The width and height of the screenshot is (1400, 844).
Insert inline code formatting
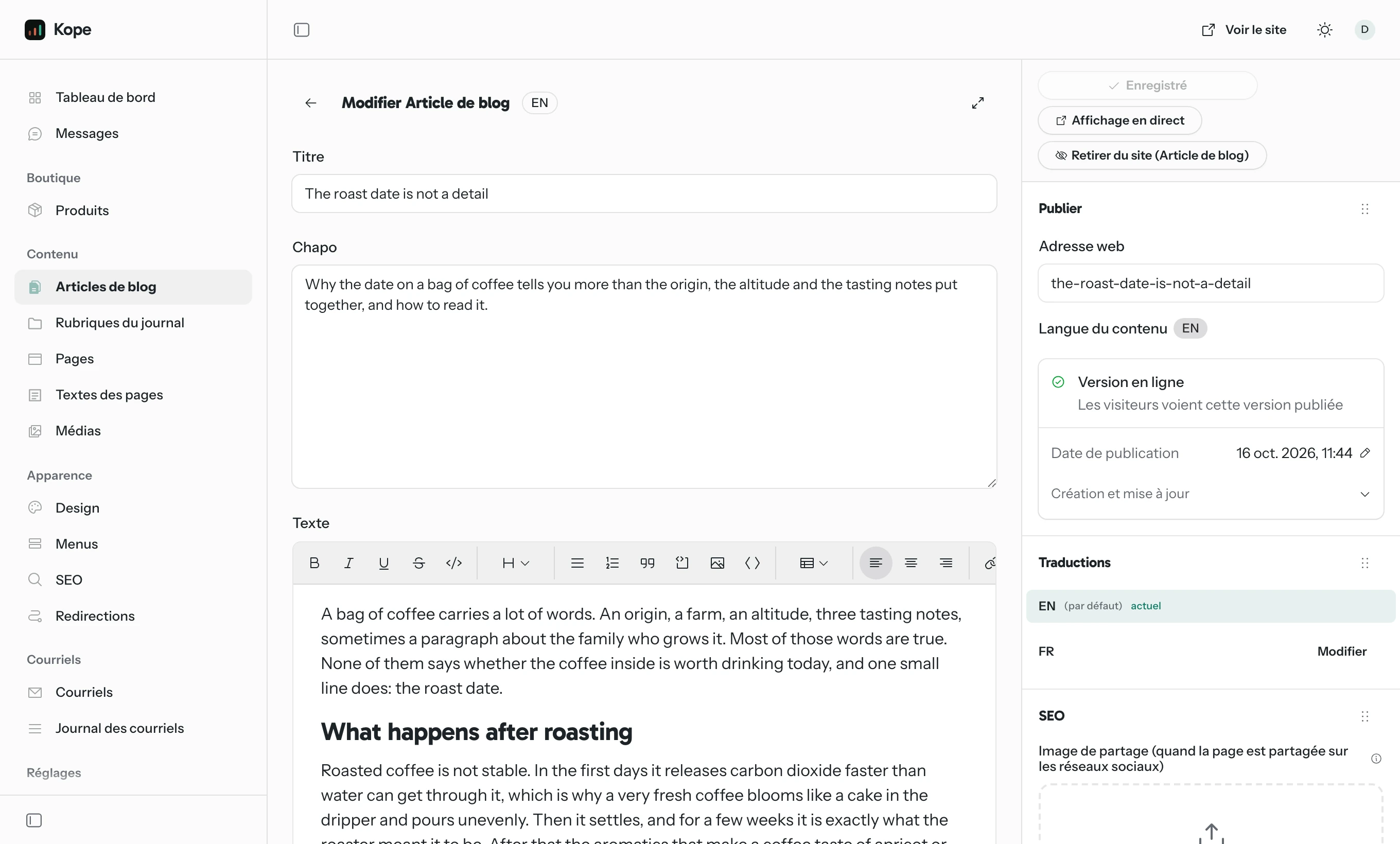pyautogui.click(x=454, y=563)
